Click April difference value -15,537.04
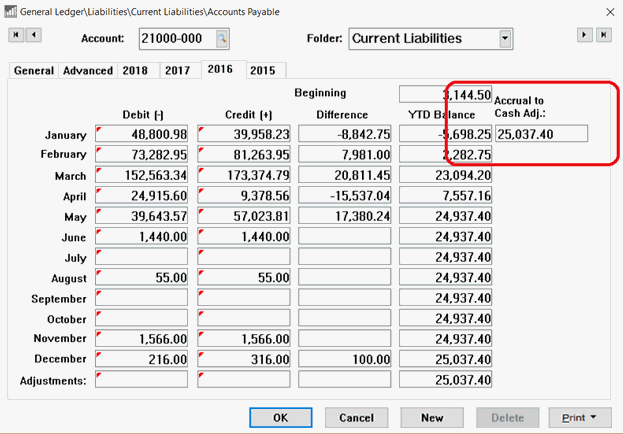This screenshot has height=434, width=623. click(x=345, y=196)
